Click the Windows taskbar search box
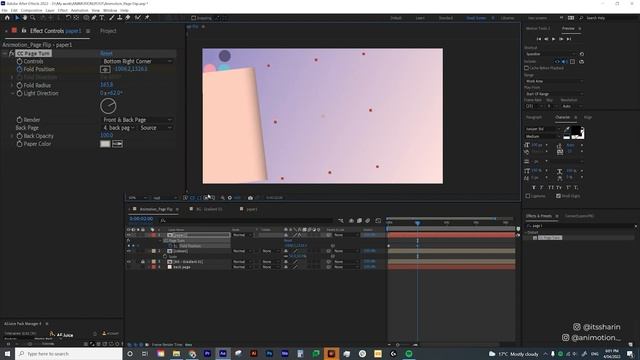Image resolution: width=640 pixels, height=360 pixels. click(x=69, y=353)
